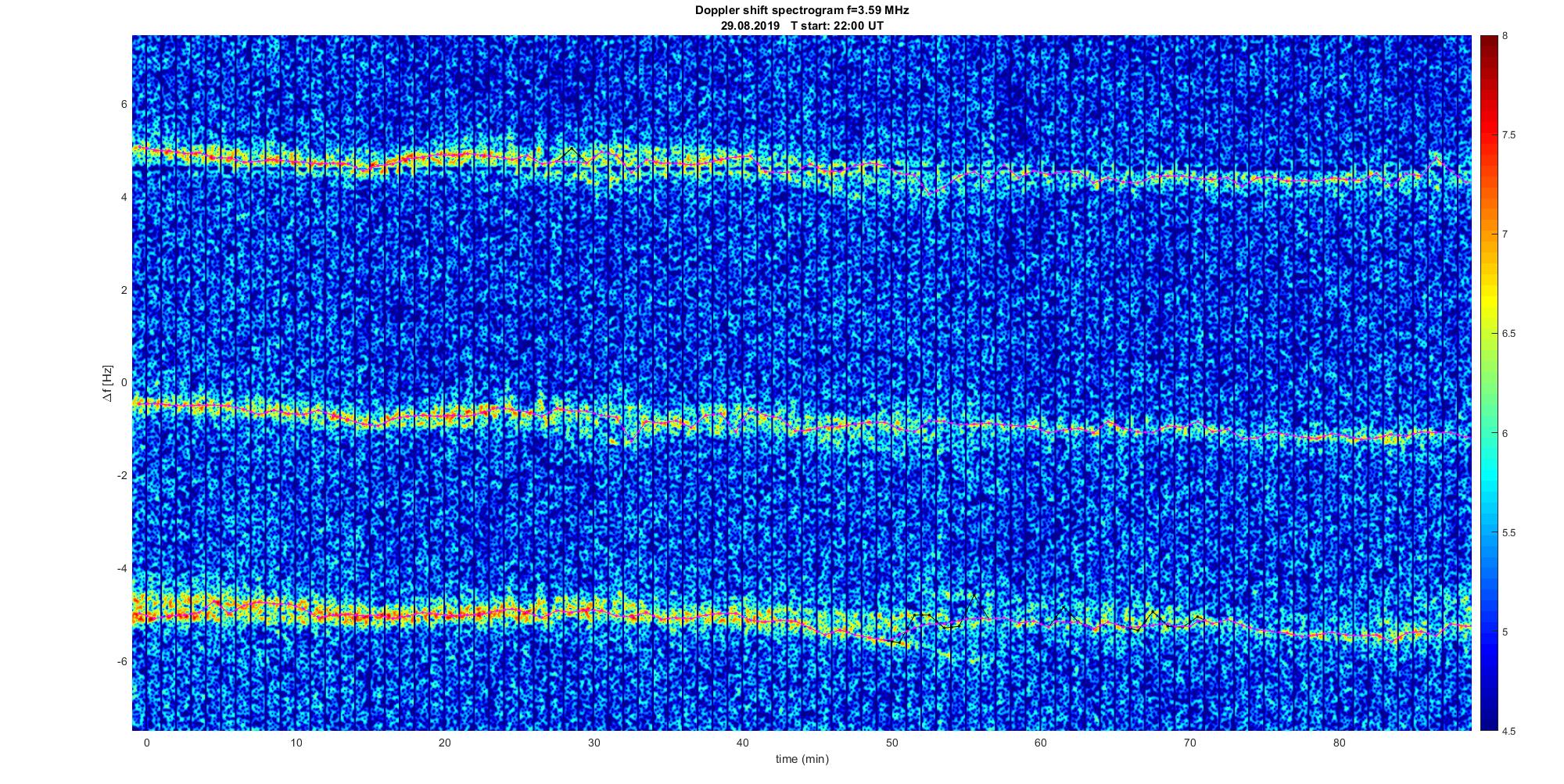Click the y-axis tick label '4'
The height and width of the screenshot is (784, 1564).
pos(124,197)
